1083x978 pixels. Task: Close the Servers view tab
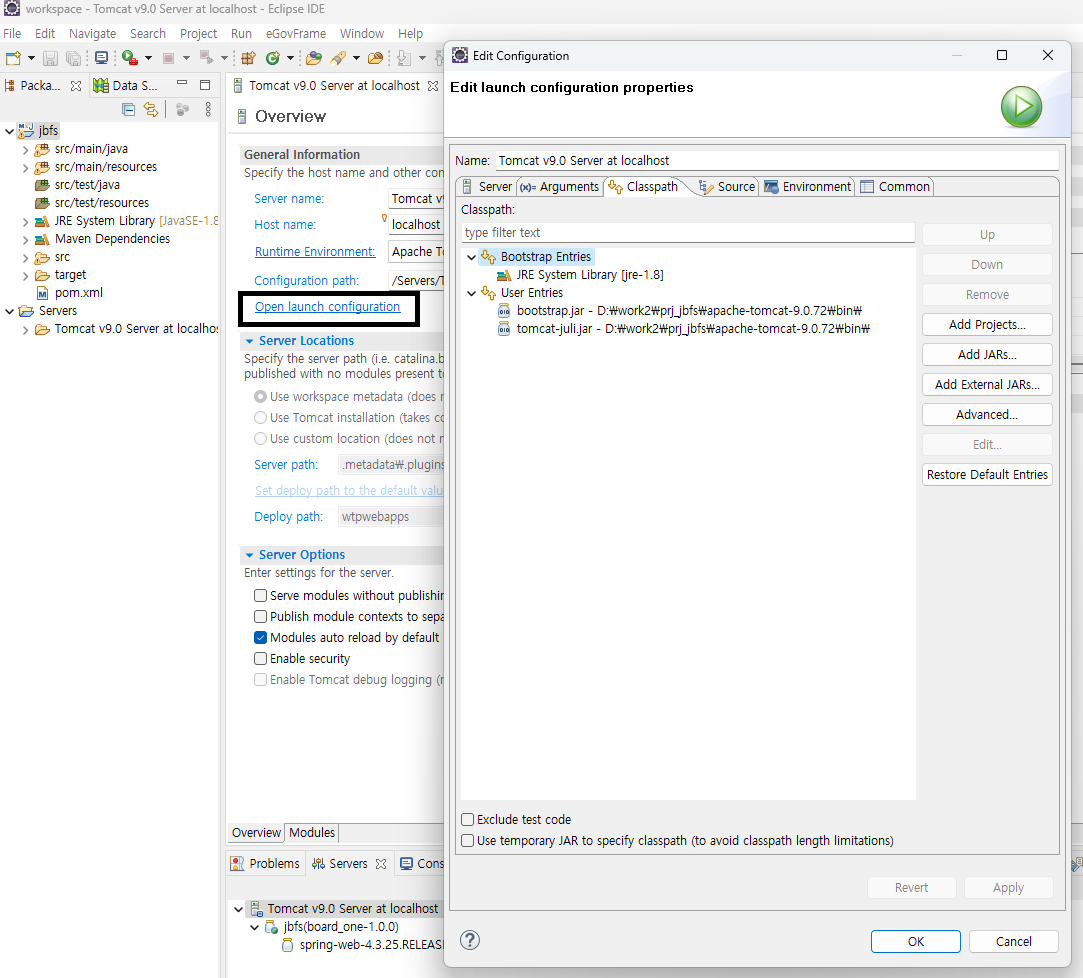(x=381, y=864)
